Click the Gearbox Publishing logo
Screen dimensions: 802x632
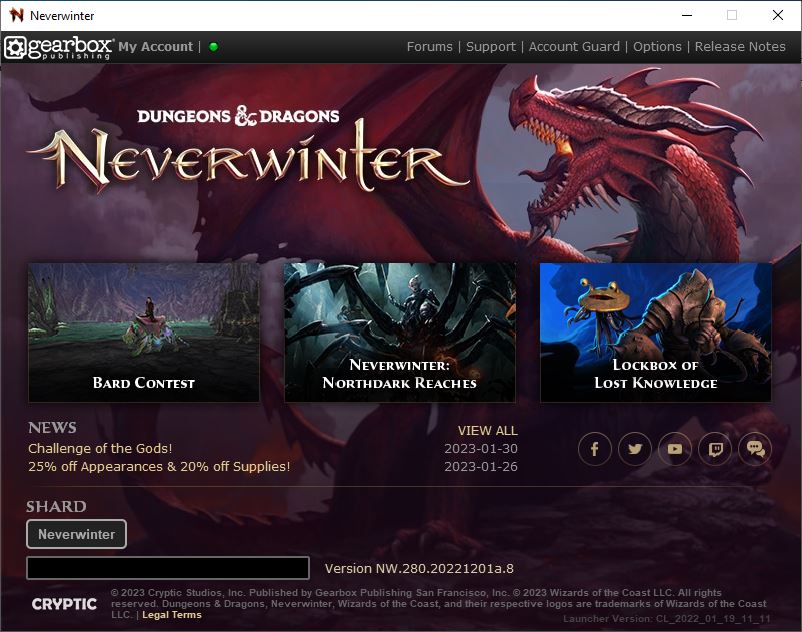[x=58, y=48]
